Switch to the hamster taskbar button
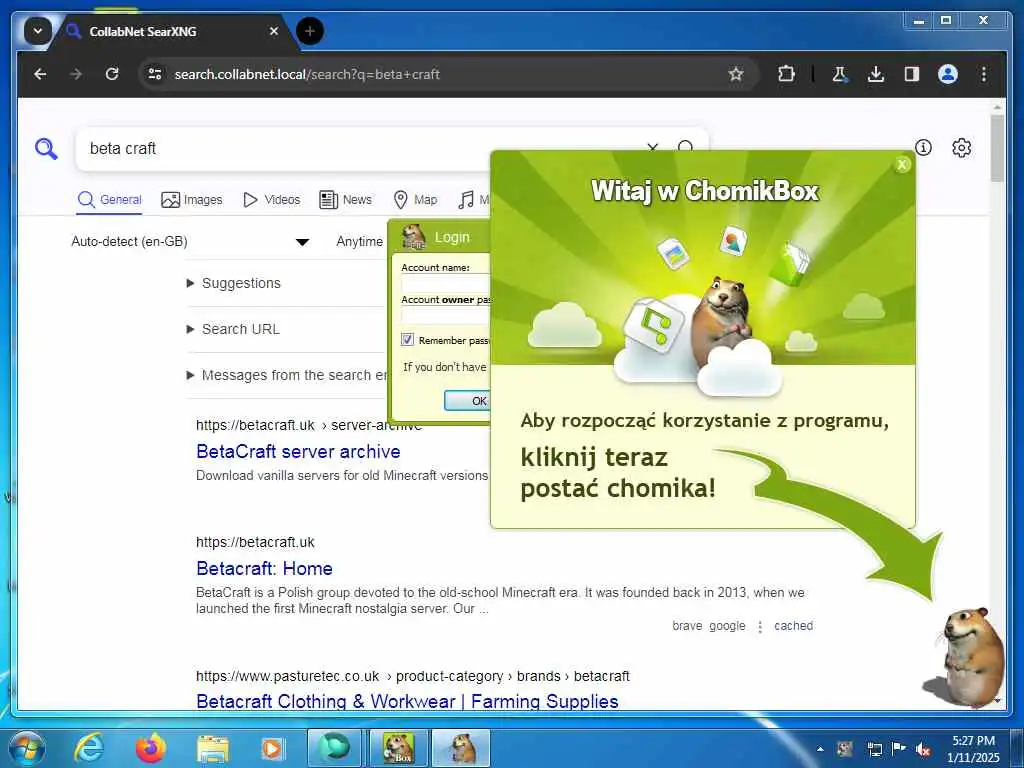 pos(462,748)
